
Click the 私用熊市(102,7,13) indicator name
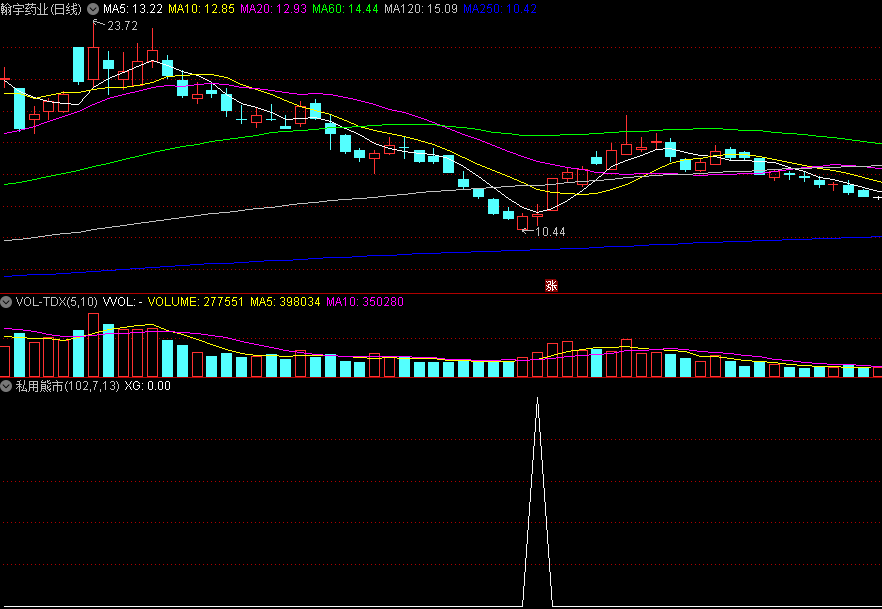coord(68,386)
